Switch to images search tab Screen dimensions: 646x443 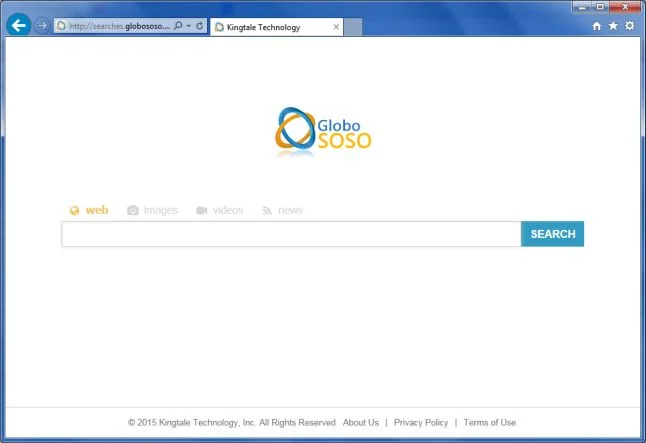(152, 210)
